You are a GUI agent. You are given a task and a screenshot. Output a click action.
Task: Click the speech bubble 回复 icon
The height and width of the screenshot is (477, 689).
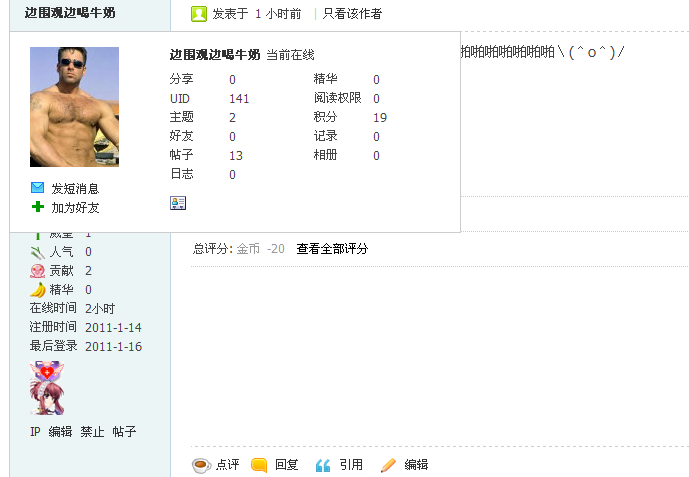[x=259, y=465]
